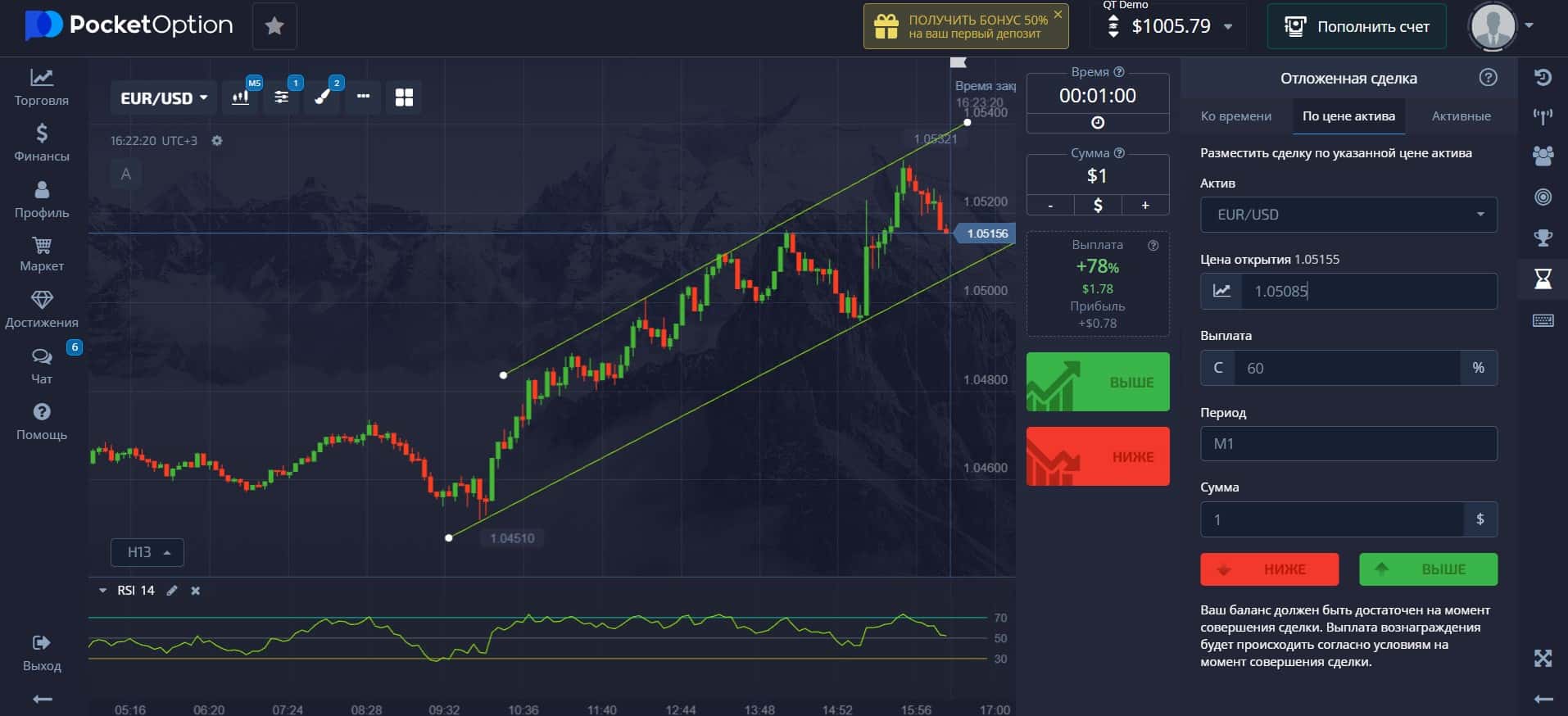Expand the EUR/USD asset selector on the chart
Image resolution: width=1568 pixels, height=716 pixels.
[x=164, y=98]
